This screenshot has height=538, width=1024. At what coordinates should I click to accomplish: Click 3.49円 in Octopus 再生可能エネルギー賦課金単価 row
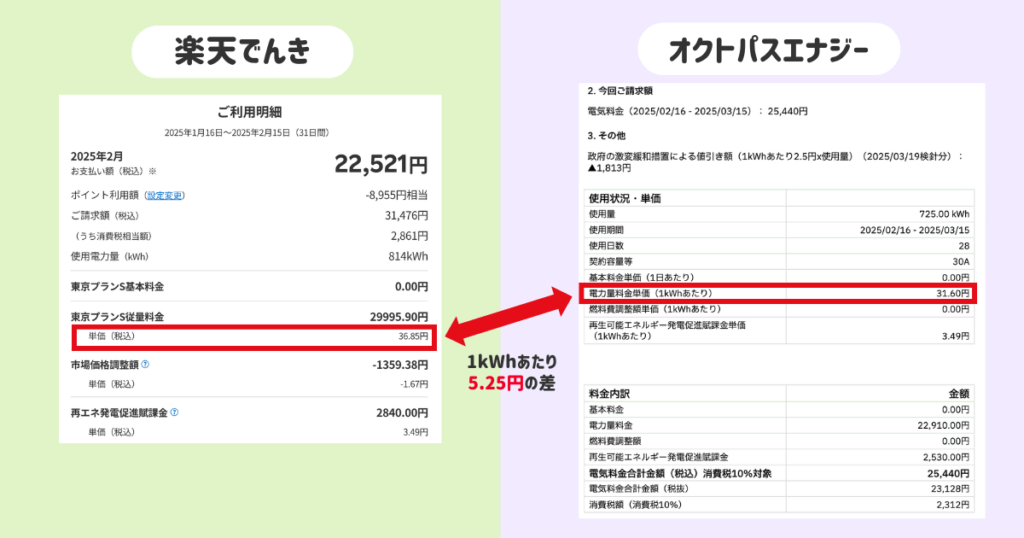click(x=955, y=336)
